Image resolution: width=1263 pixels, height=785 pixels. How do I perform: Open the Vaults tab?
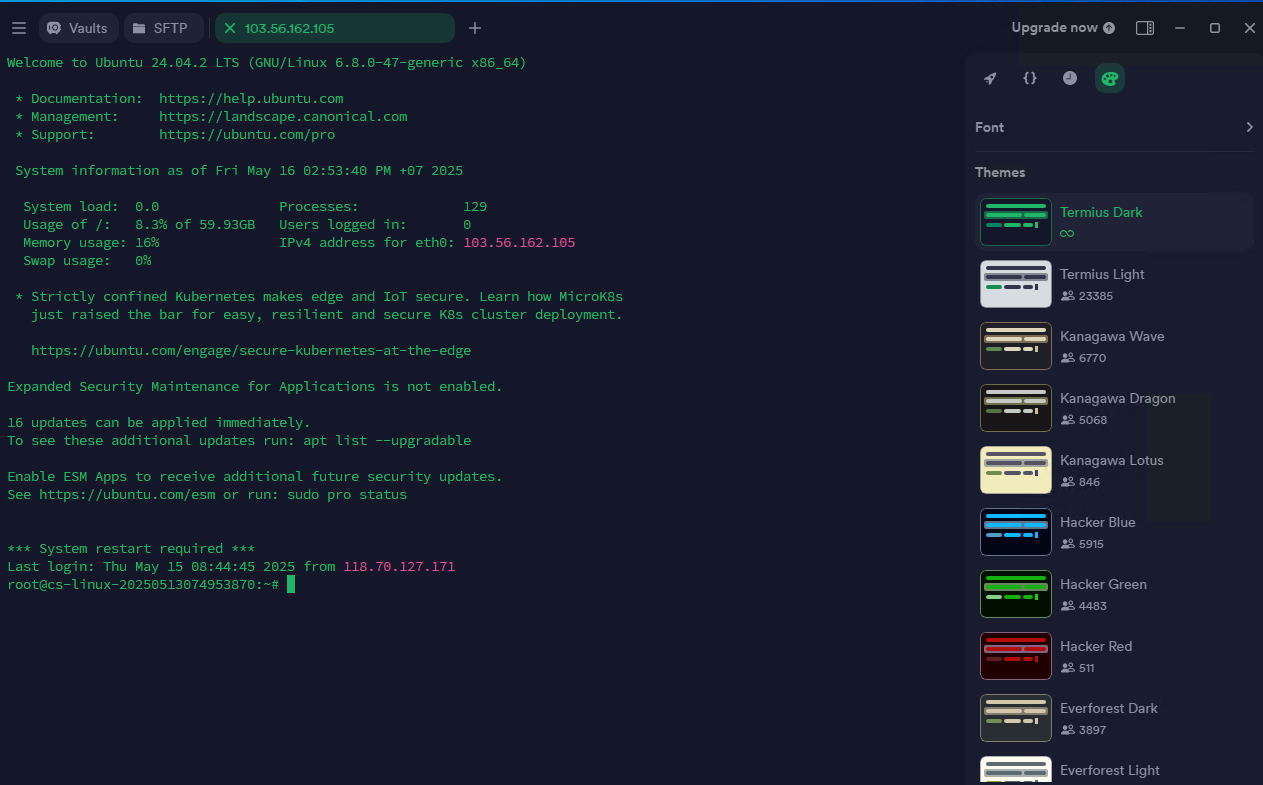pyautogui.click(x=78, y=28)
